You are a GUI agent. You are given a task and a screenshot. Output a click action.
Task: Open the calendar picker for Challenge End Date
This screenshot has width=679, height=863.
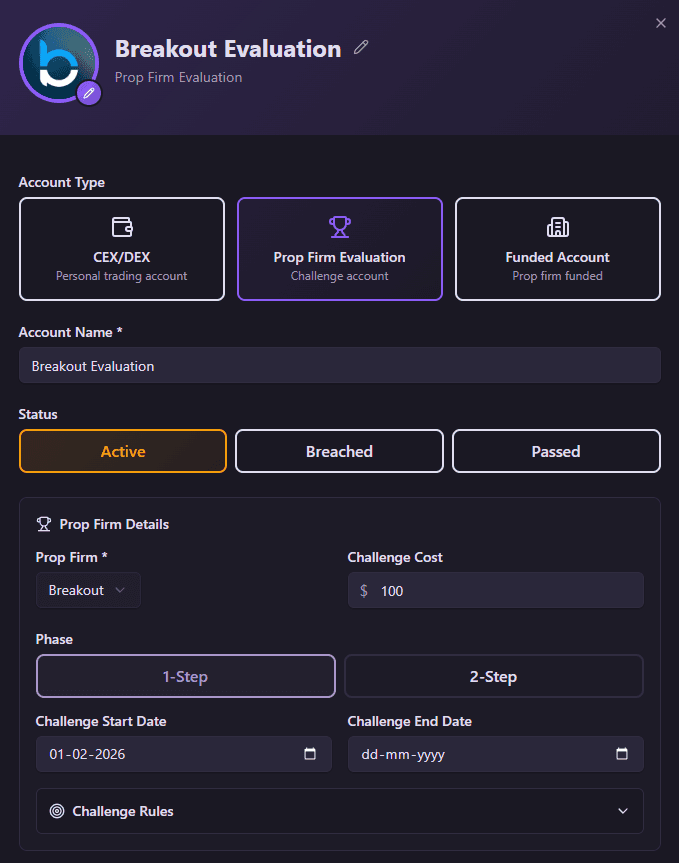621,753
